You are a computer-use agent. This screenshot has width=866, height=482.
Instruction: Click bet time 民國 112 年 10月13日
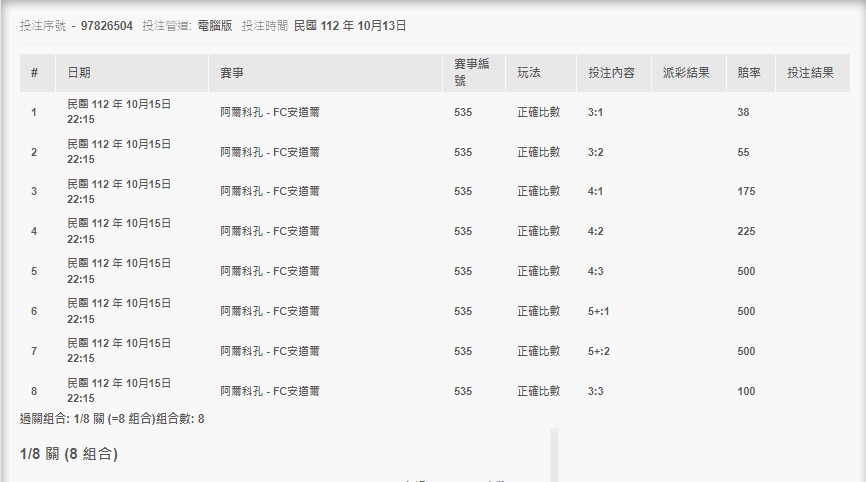pyautogui.click(x=350, y=26)
